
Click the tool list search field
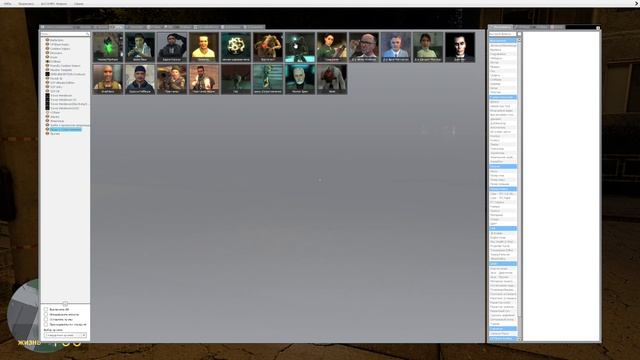click(x=502, y=34)
